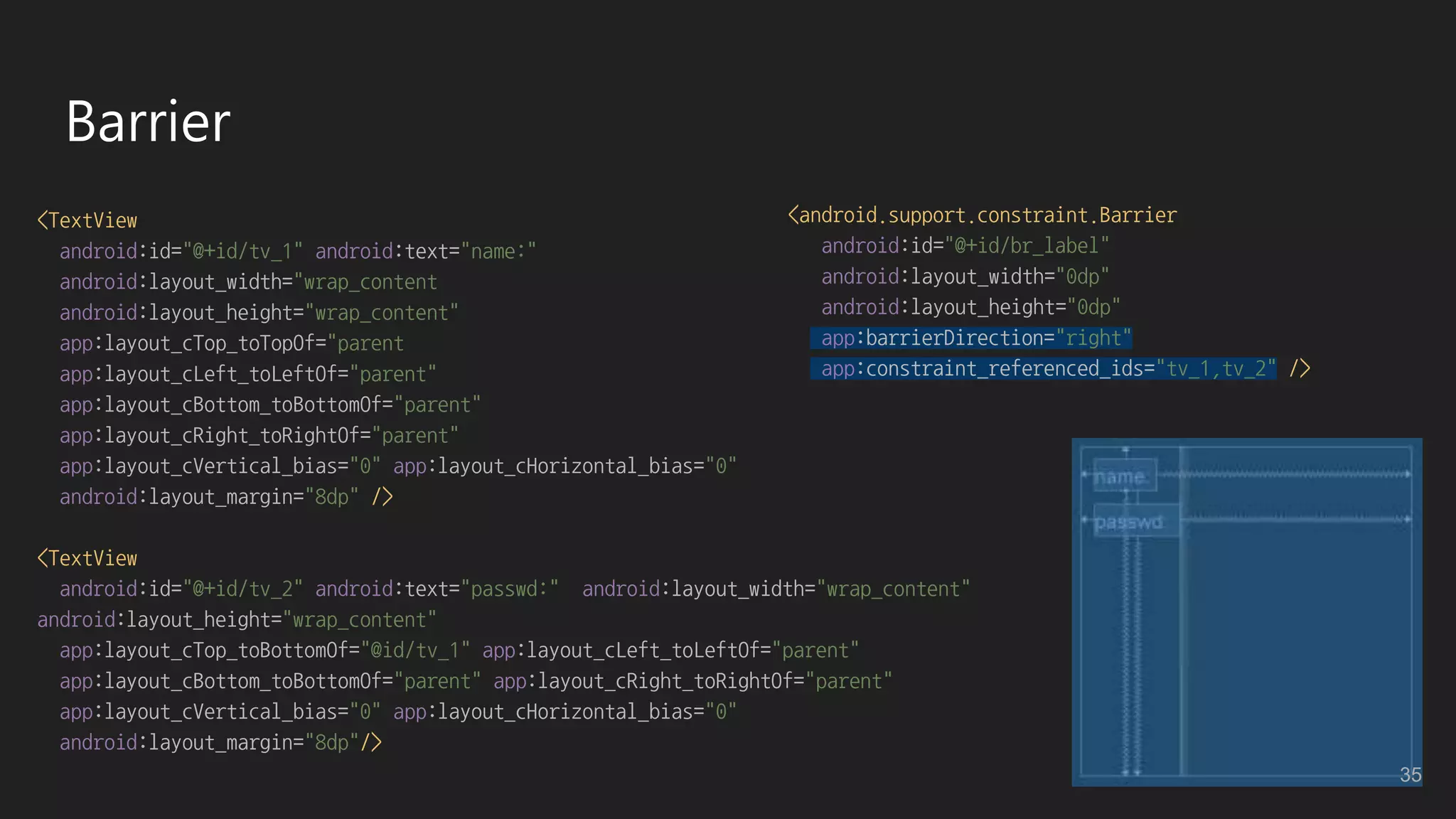The height and width of the screenshot is (819, 1456).
Task: Click the slide number 35
Action: point(1410,774)
